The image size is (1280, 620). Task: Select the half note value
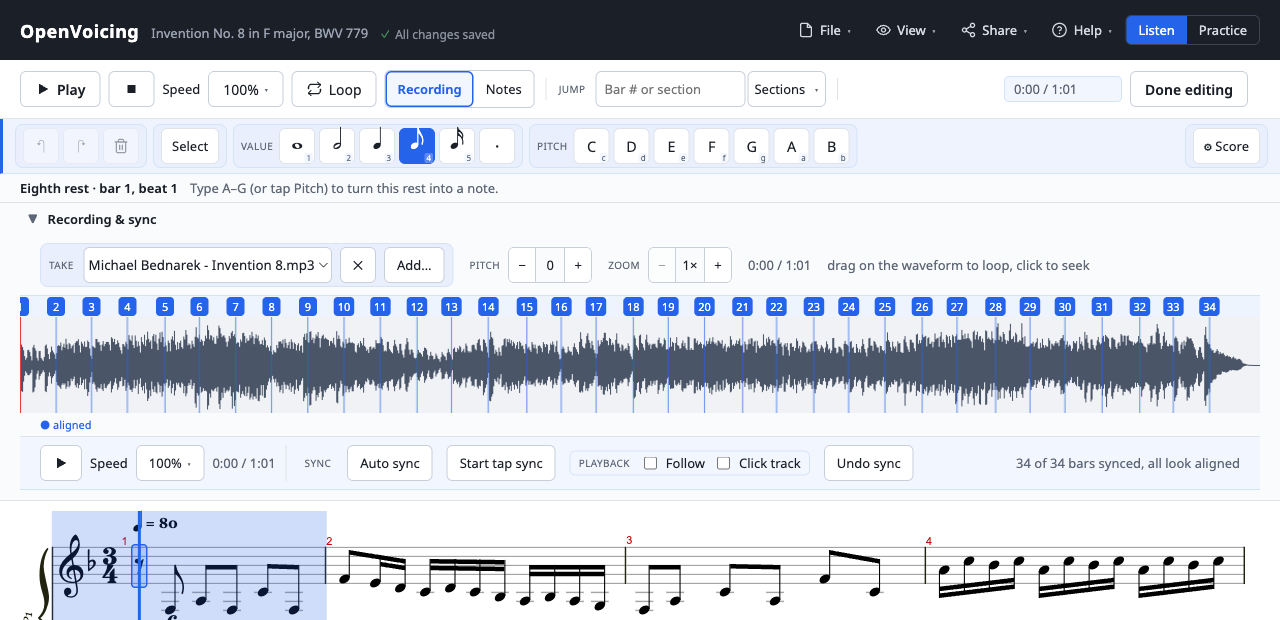(x=337, y=146)
